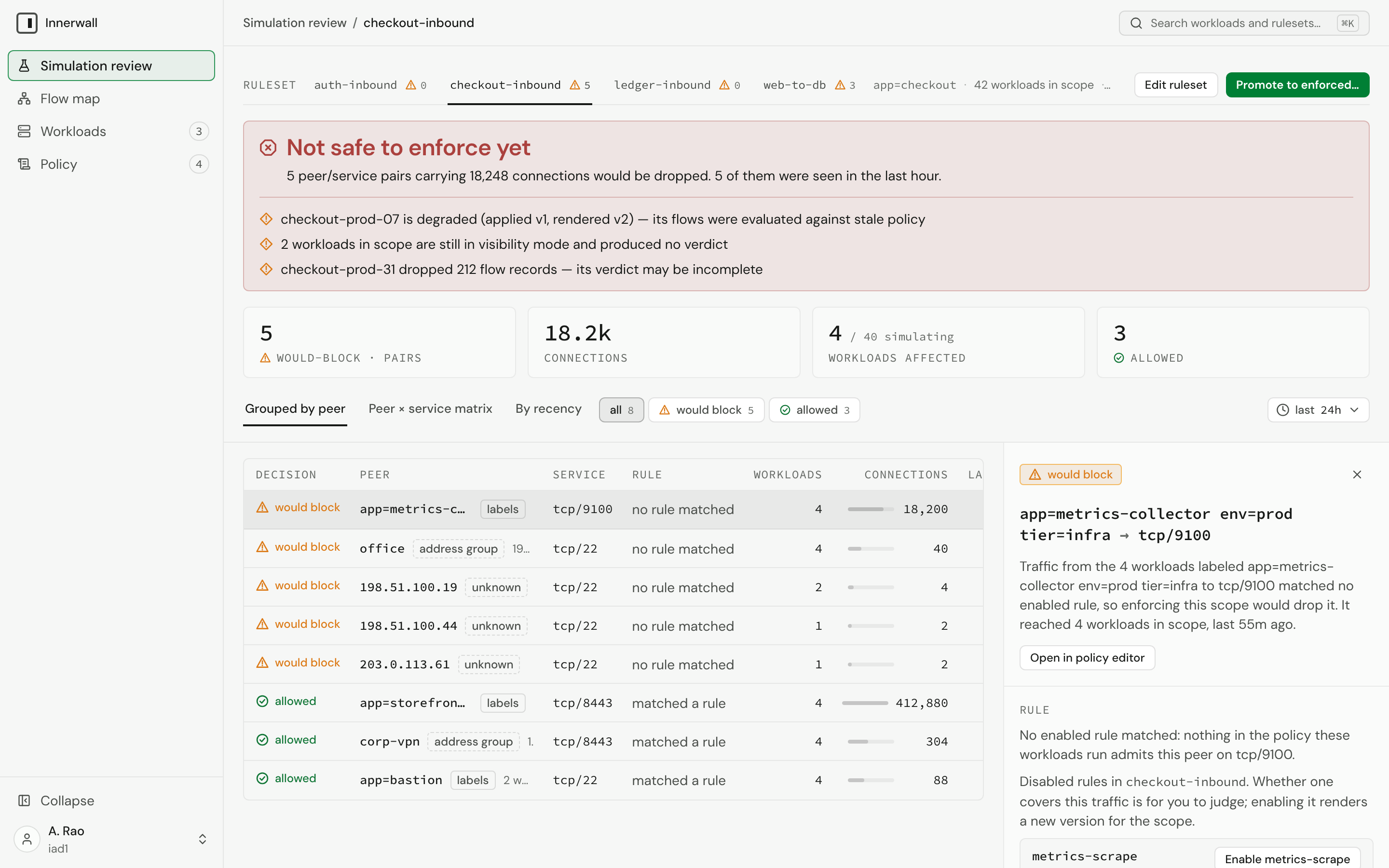
Task: Click warning icon beside checkout-prod-31 dropped records
Action: tap(266, 269)
